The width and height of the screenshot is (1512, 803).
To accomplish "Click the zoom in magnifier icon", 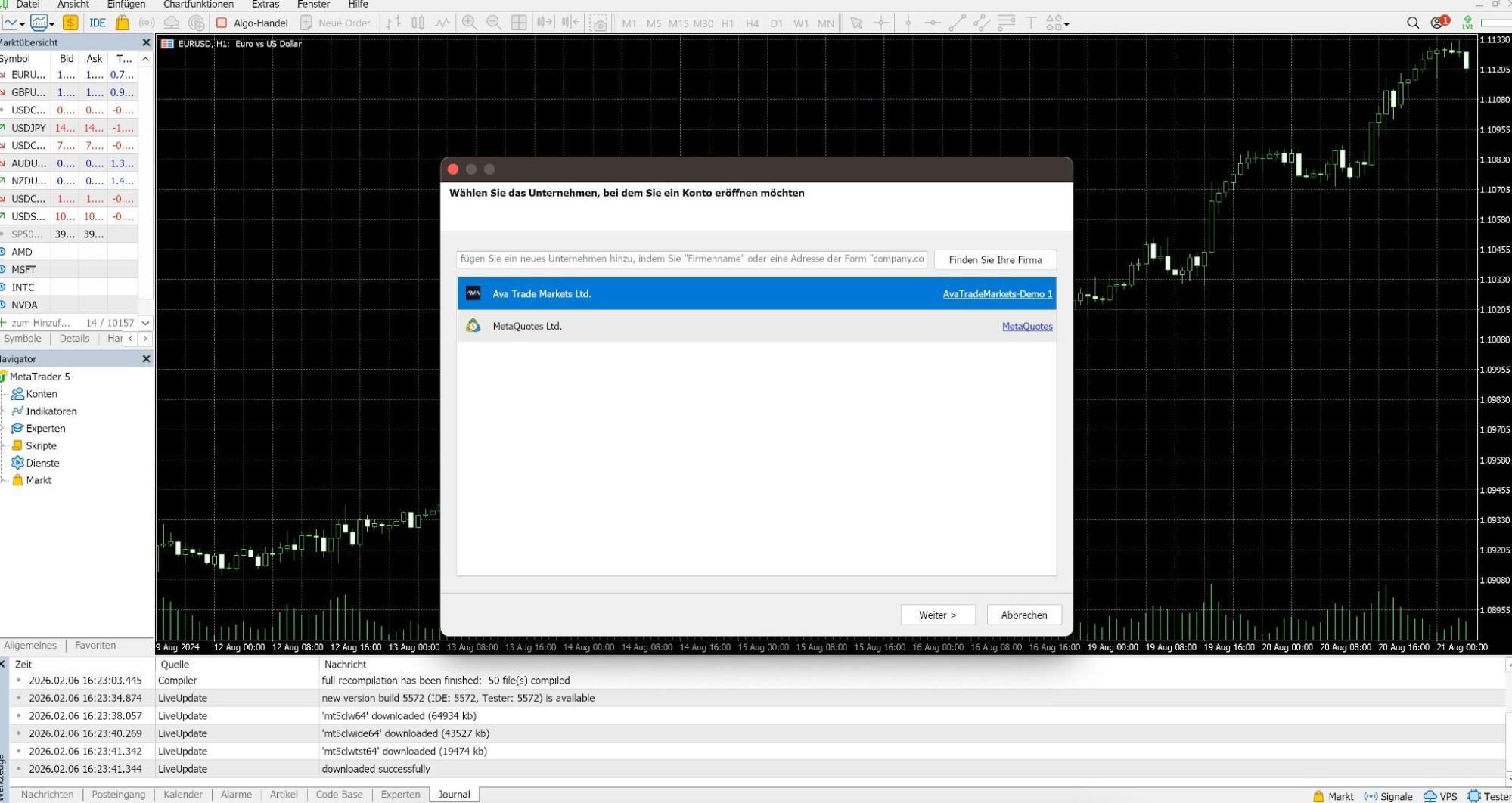I will point(469,23).
